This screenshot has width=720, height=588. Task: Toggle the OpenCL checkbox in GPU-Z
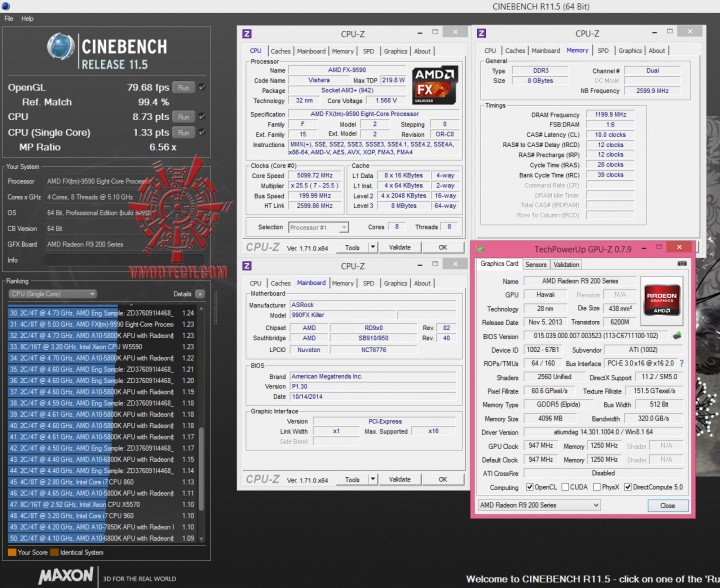[x=530, y=487]
